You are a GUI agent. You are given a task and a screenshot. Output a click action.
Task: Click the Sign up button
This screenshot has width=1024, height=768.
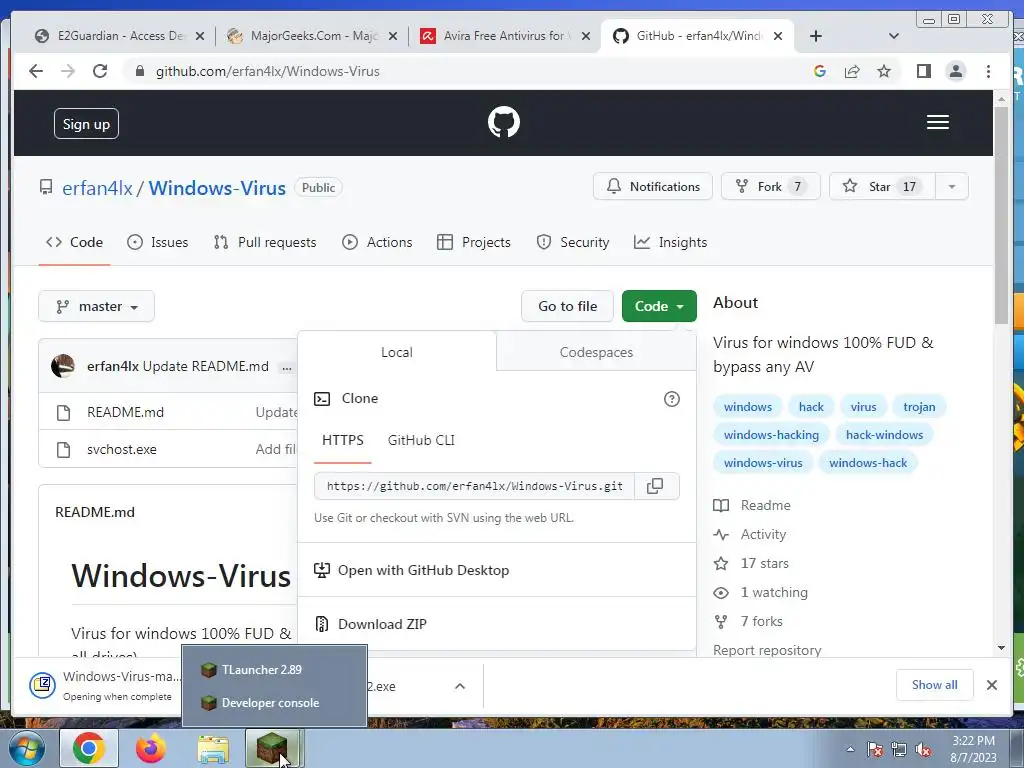click(86, 124)
